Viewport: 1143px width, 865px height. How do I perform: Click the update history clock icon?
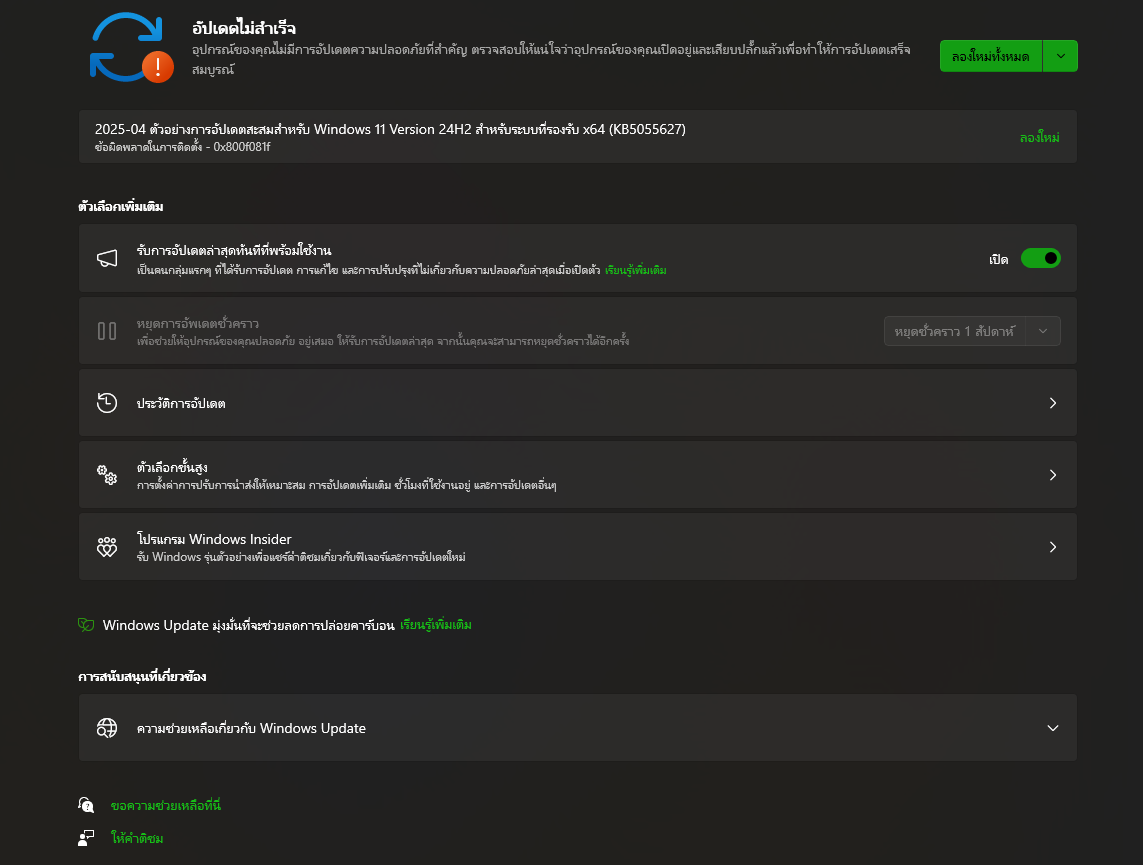click(x=107, y=403)
